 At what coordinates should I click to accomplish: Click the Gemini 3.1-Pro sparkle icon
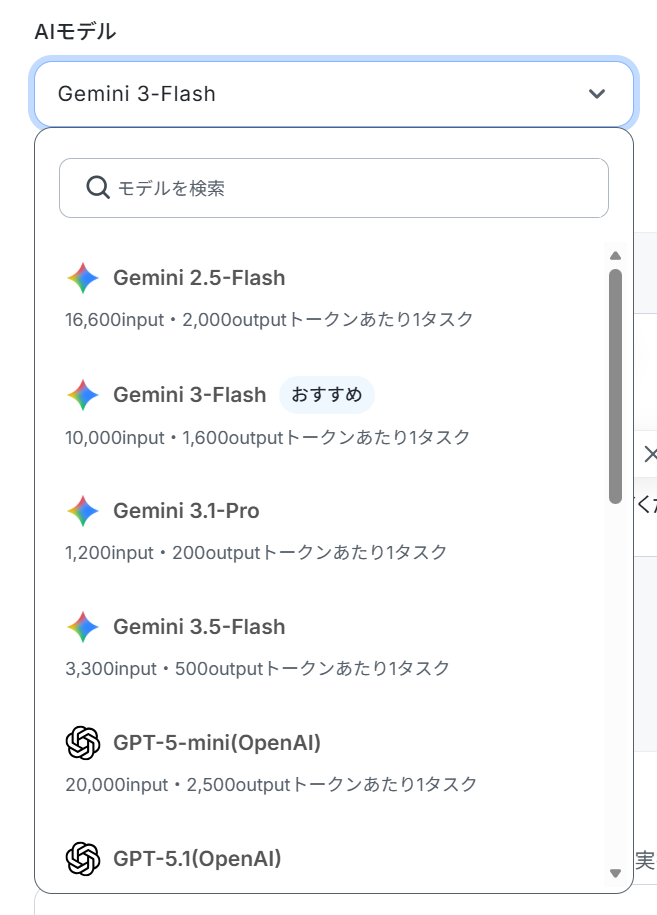[x=83, y=511]
